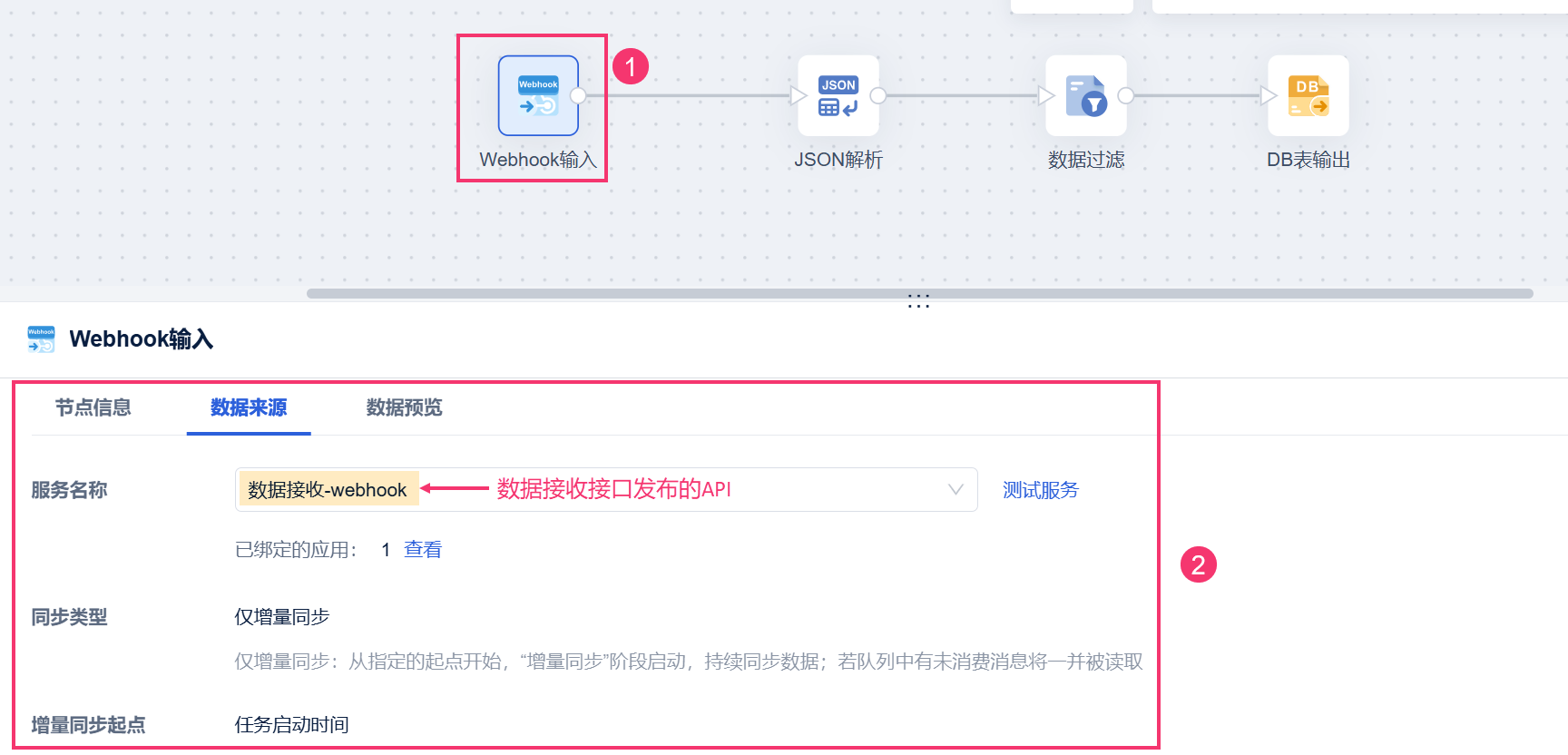Click the JSON解析 node output port circle
This screenshot has width=1568, height=755.
click(x=877, y=95)
